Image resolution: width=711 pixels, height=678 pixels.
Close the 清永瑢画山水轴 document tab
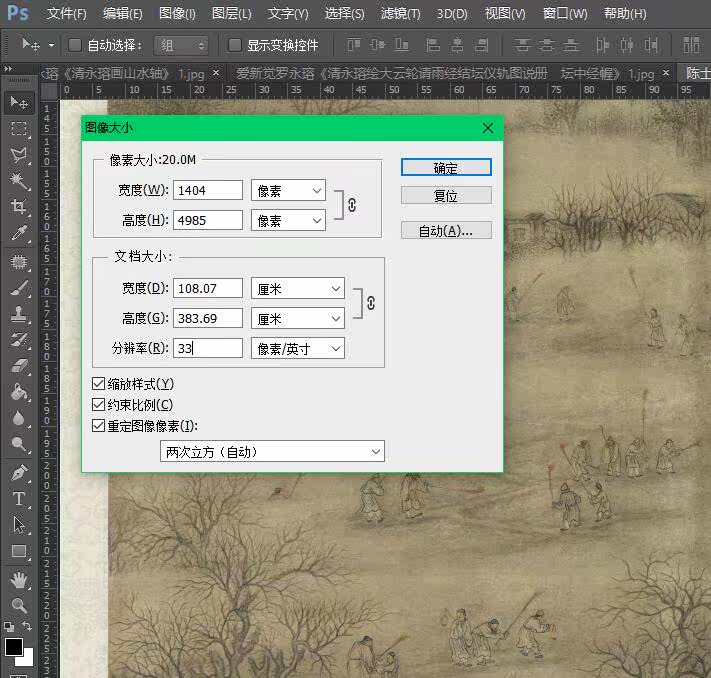(216, 73)
